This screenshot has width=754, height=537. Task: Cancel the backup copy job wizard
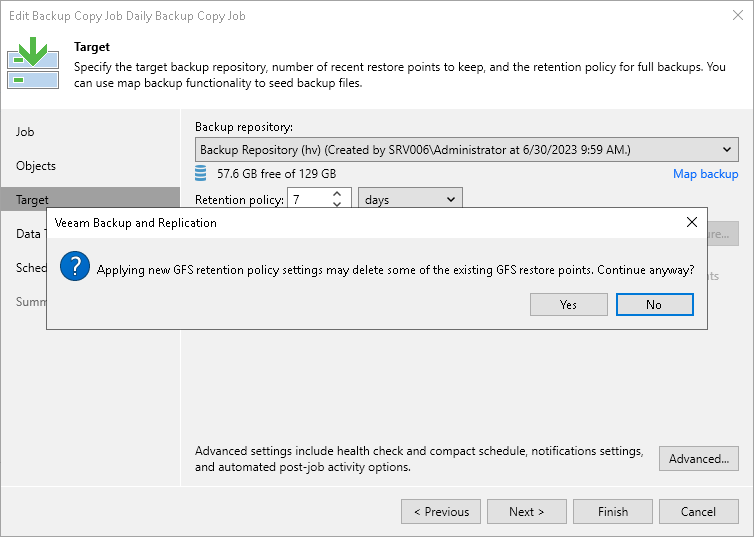pyautogui.click(x=699, y=512)
